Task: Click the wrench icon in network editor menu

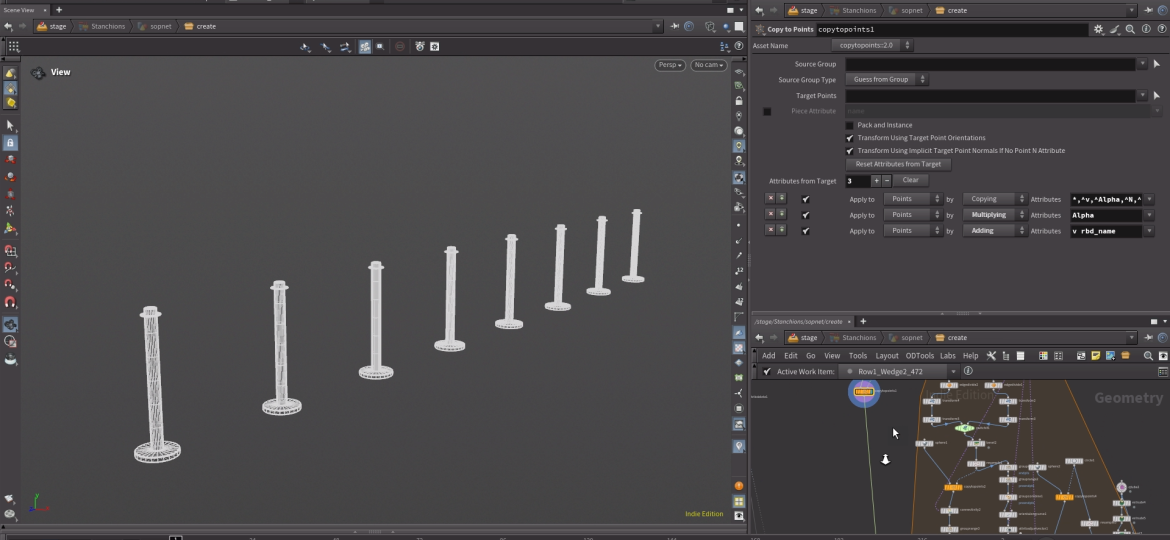Action: click(x=991, y=355)
